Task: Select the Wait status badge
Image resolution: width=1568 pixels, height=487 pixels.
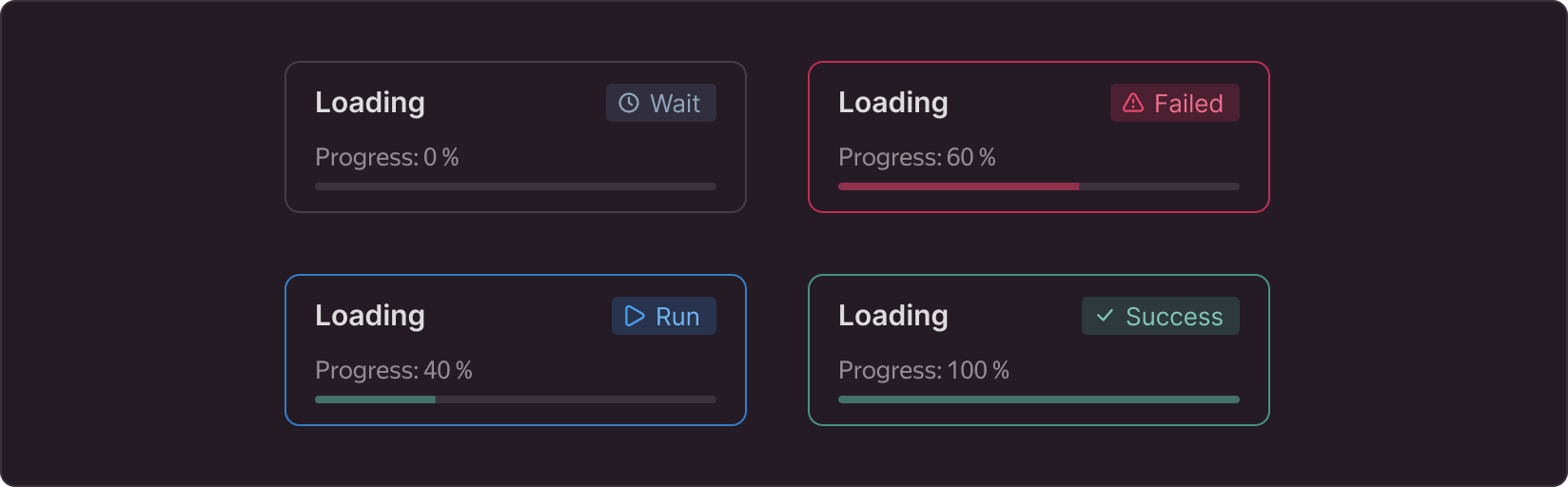Action: (x=661, y=103)
